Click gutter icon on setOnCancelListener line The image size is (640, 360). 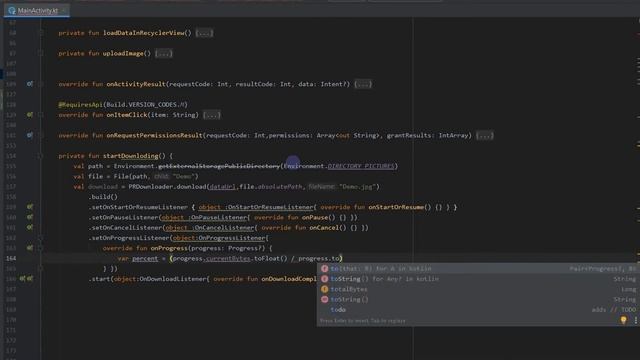[x=30, y=227]
